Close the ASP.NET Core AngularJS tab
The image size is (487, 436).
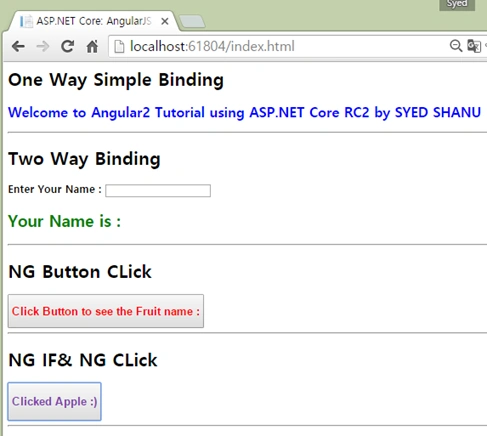165,21
